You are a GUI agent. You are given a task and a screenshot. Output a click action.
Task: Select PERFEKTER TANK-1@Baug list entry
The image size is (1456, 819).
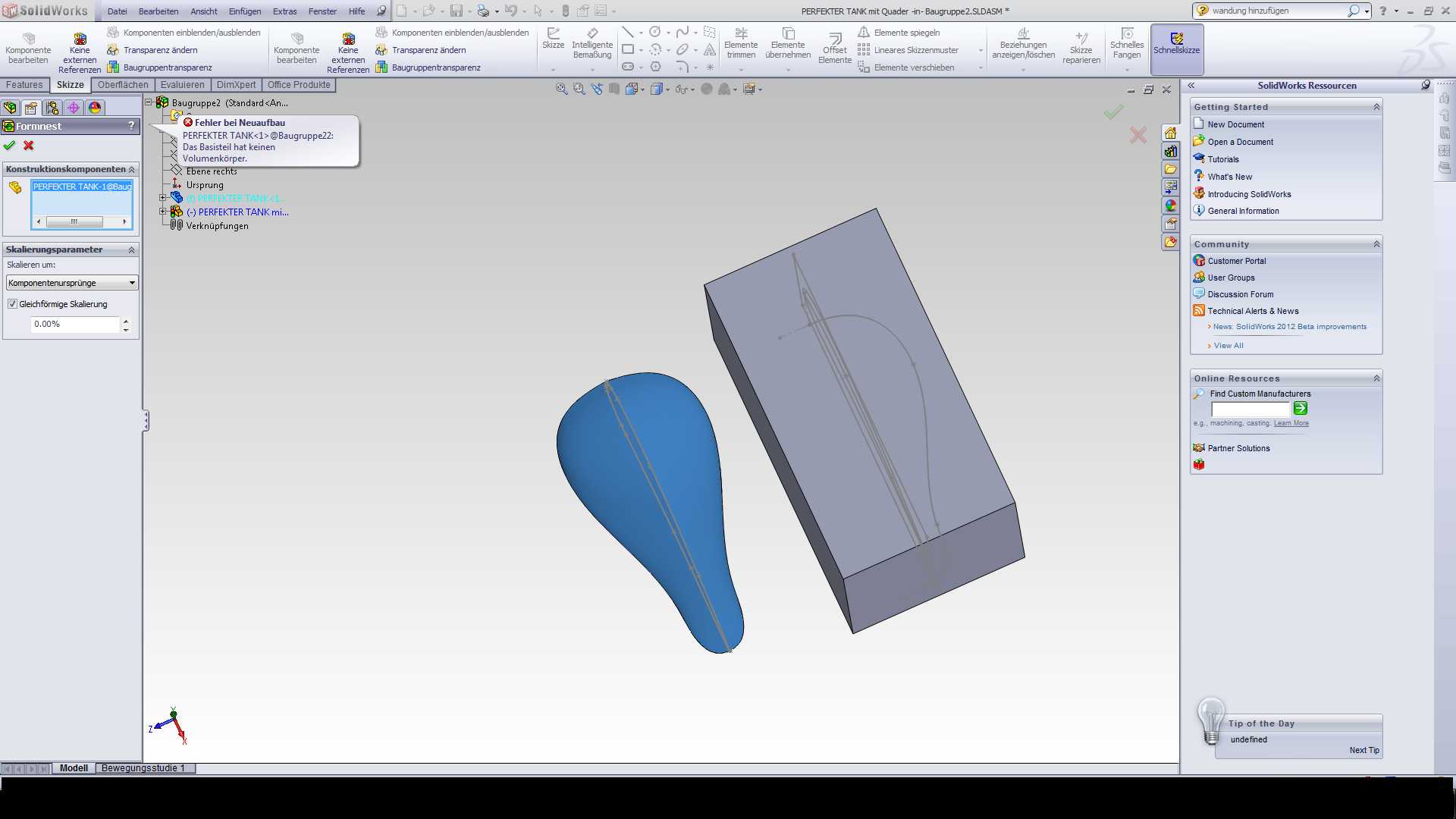tap(82, 187)
